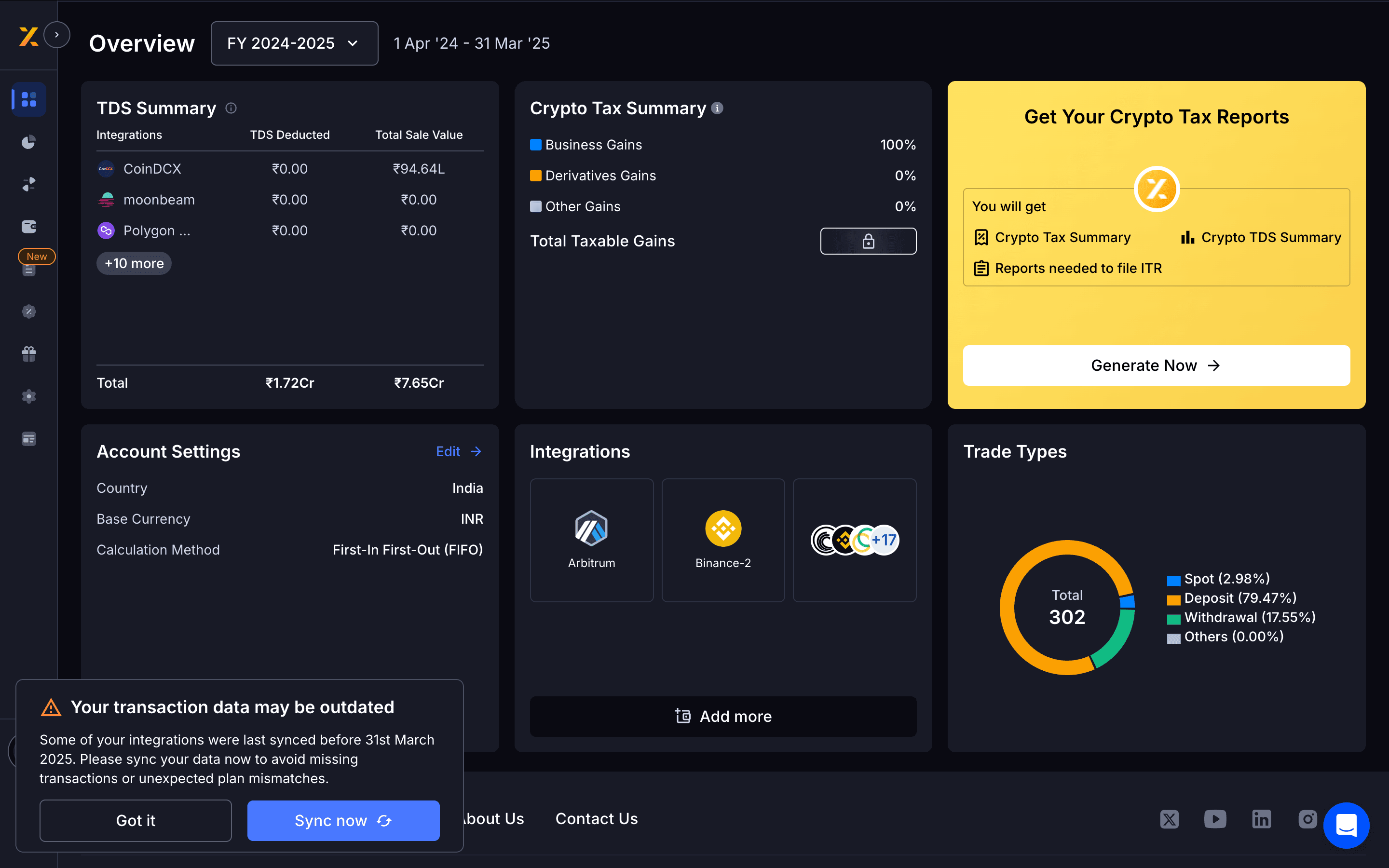The width and height of the screenshot is (1389, 868).
Task: Open the settings gear sidebar icon
Action: [29, 397]
